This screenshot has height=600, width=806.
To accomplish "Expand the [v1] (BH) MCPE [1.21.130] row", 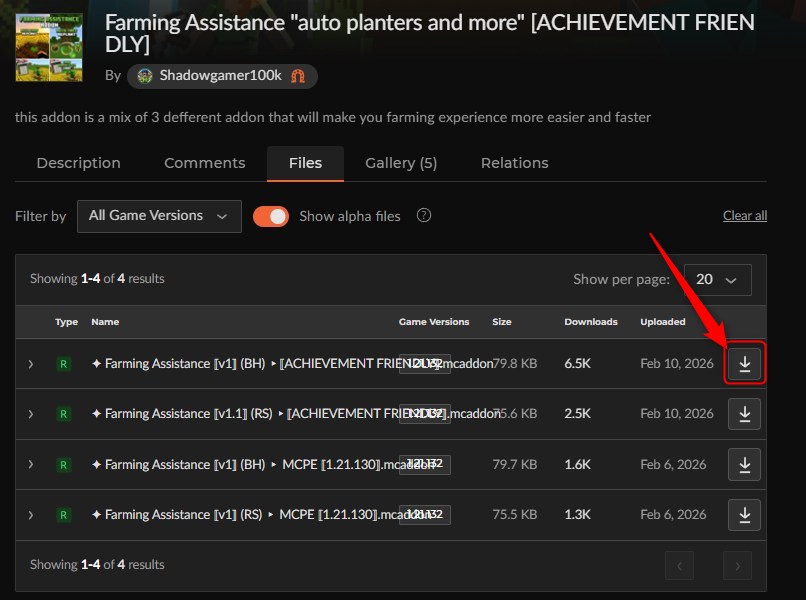I will pos(31,464).
